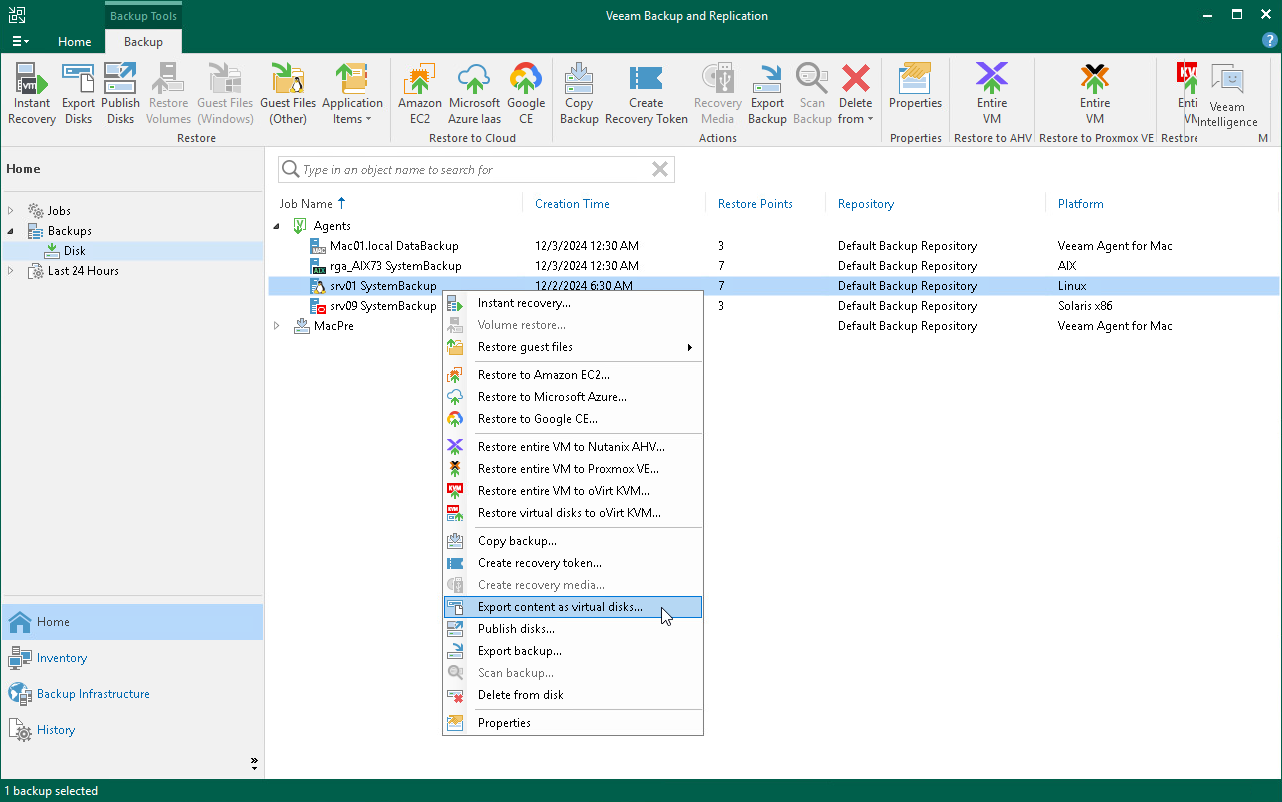This screenshot has height=802, width=1282.
Task: Select Amazon EC2 restore icon
Action: pyautogui.click(x=420, y=94)
